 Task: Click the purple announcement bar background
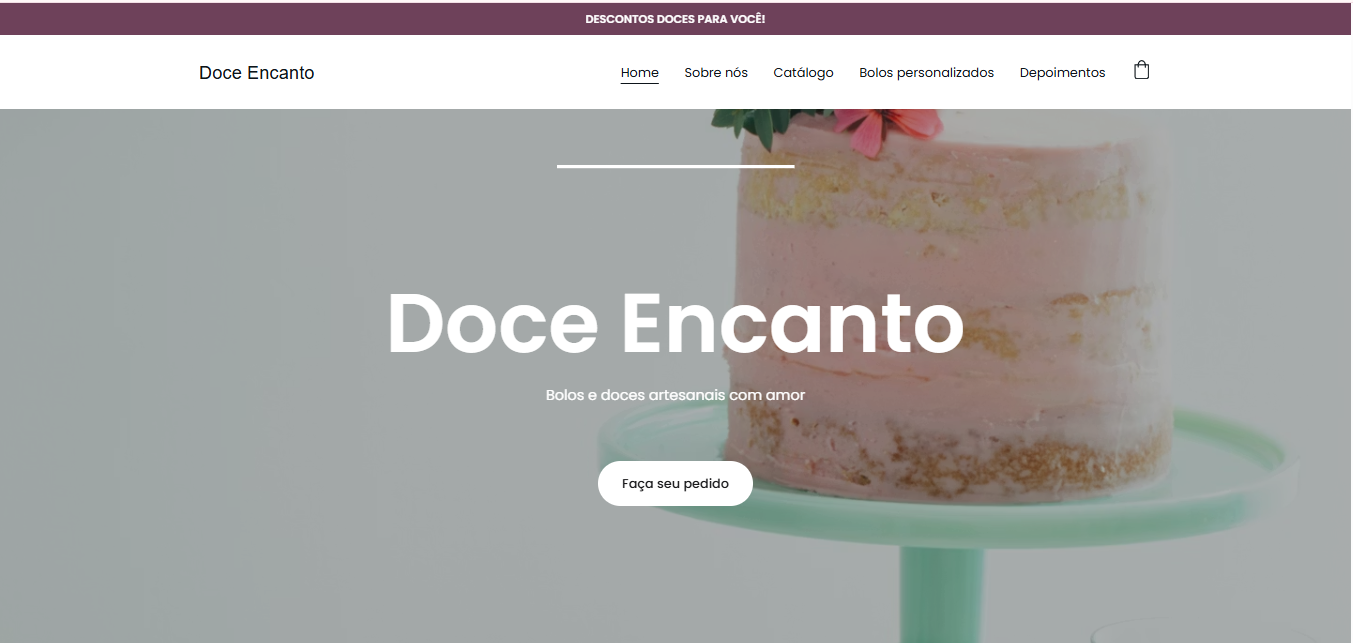point(300,19)
